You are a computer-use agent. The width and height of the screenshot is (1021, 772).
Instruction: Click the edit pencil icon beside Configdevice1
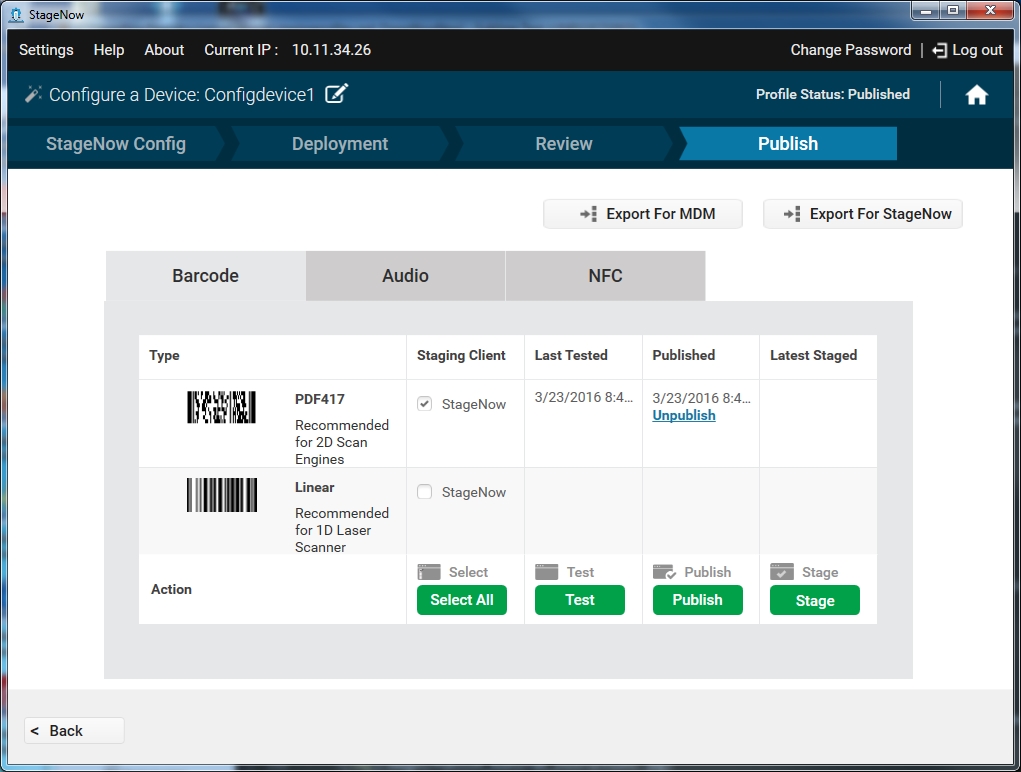337,94
